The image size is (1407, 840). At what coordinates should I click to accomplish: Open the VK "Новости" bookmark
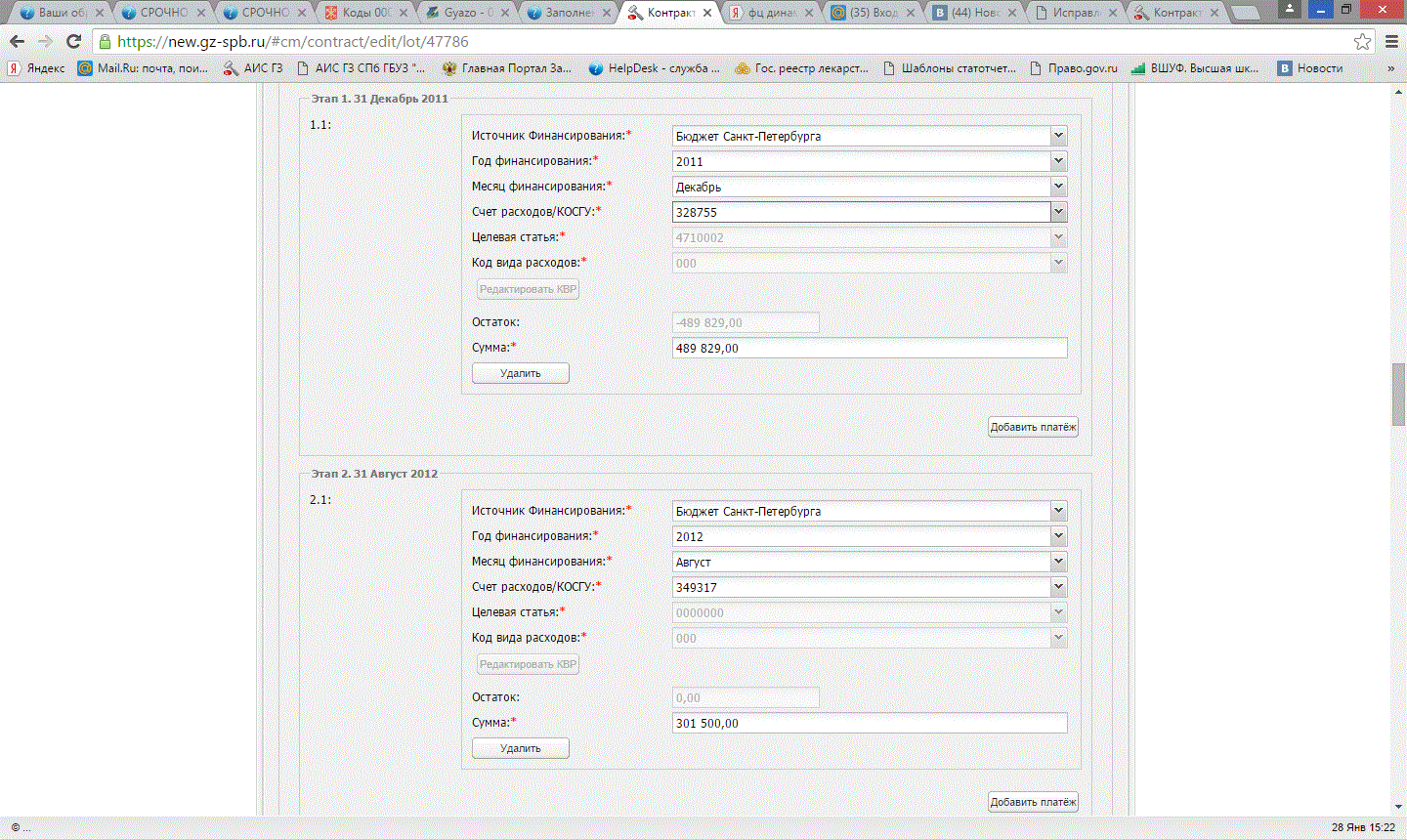point(1310,68)
